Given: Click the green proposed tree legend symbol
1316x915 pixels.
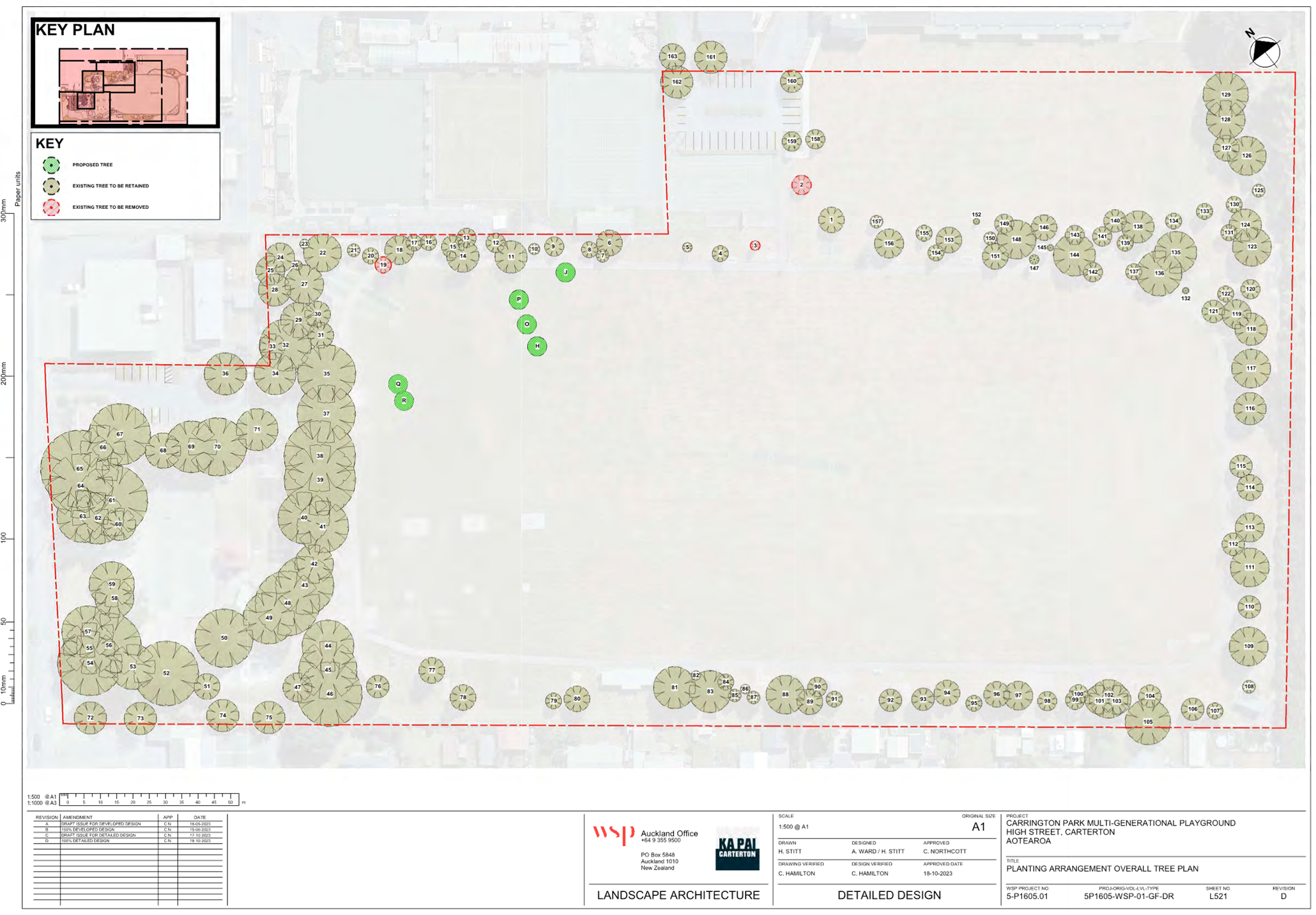Looking at the screenshot, I should [x=51, y=165].
